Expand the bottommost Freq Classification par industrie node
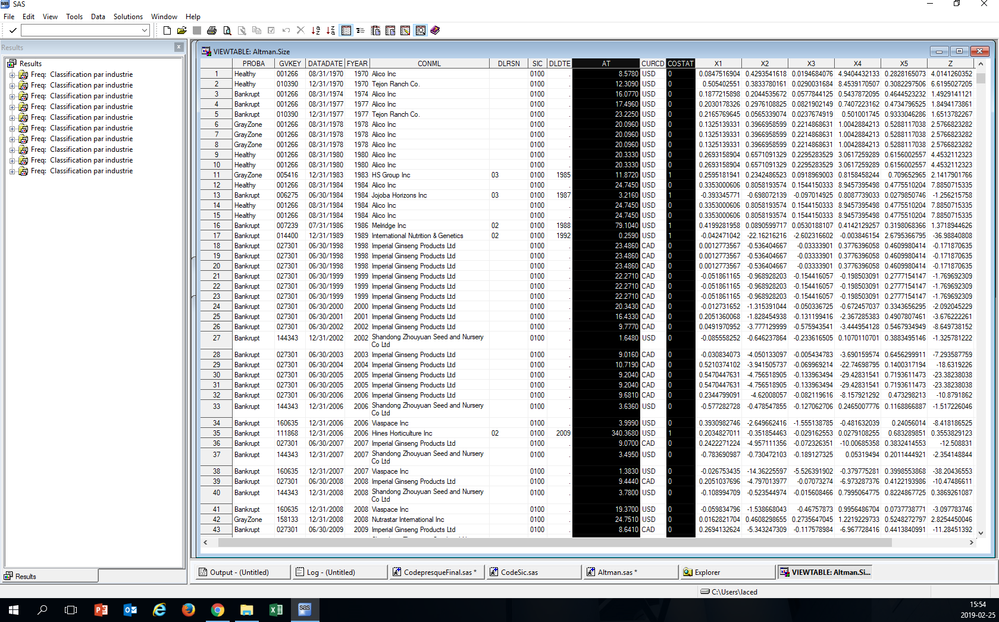Image resolution: width=999 pixels, height=622 pixels. coord(11,171)
